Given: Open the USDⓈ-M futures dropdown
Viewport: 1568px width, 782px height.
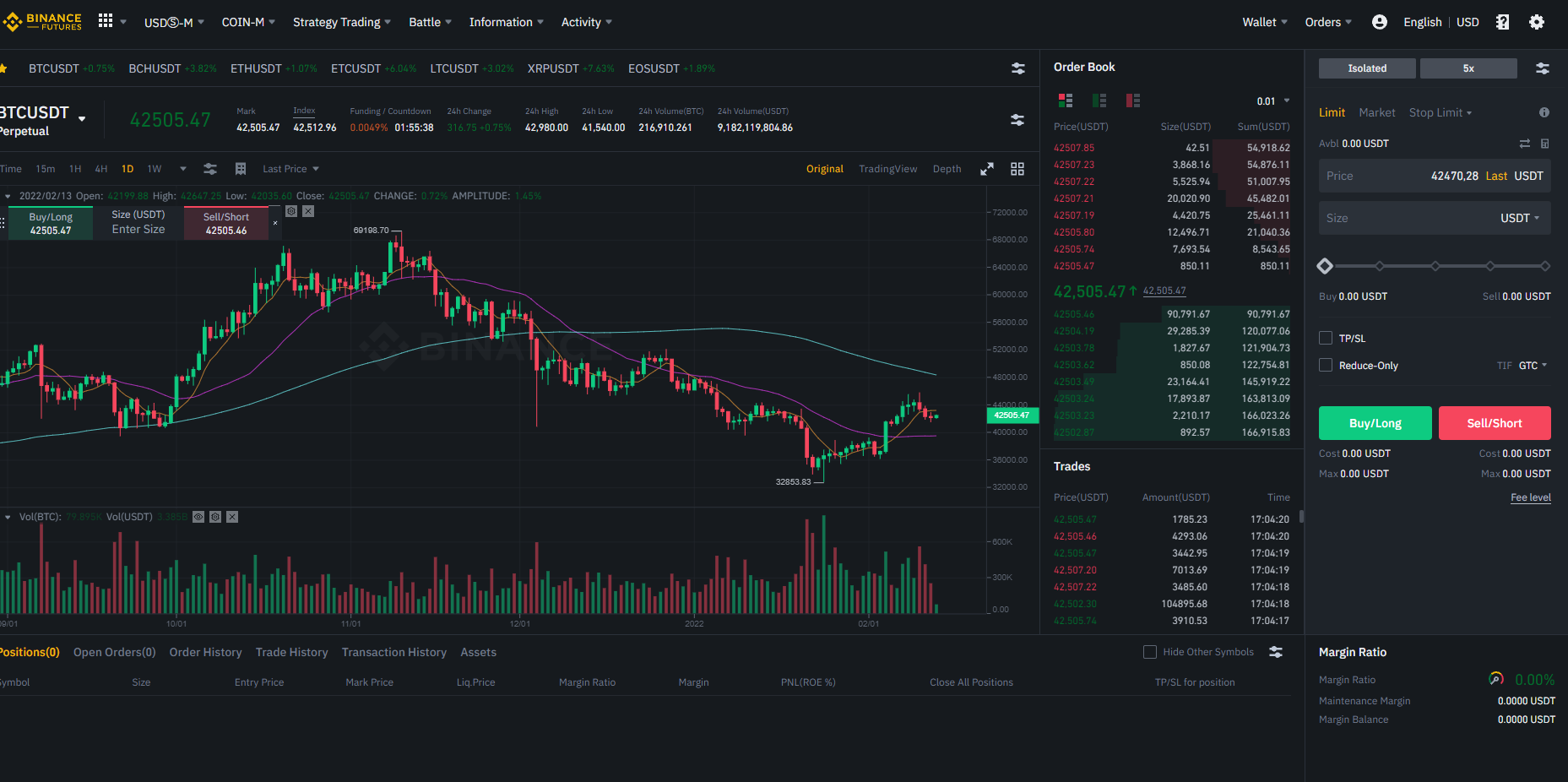Looking at the screenshot, I should click(x=174, y=22).
